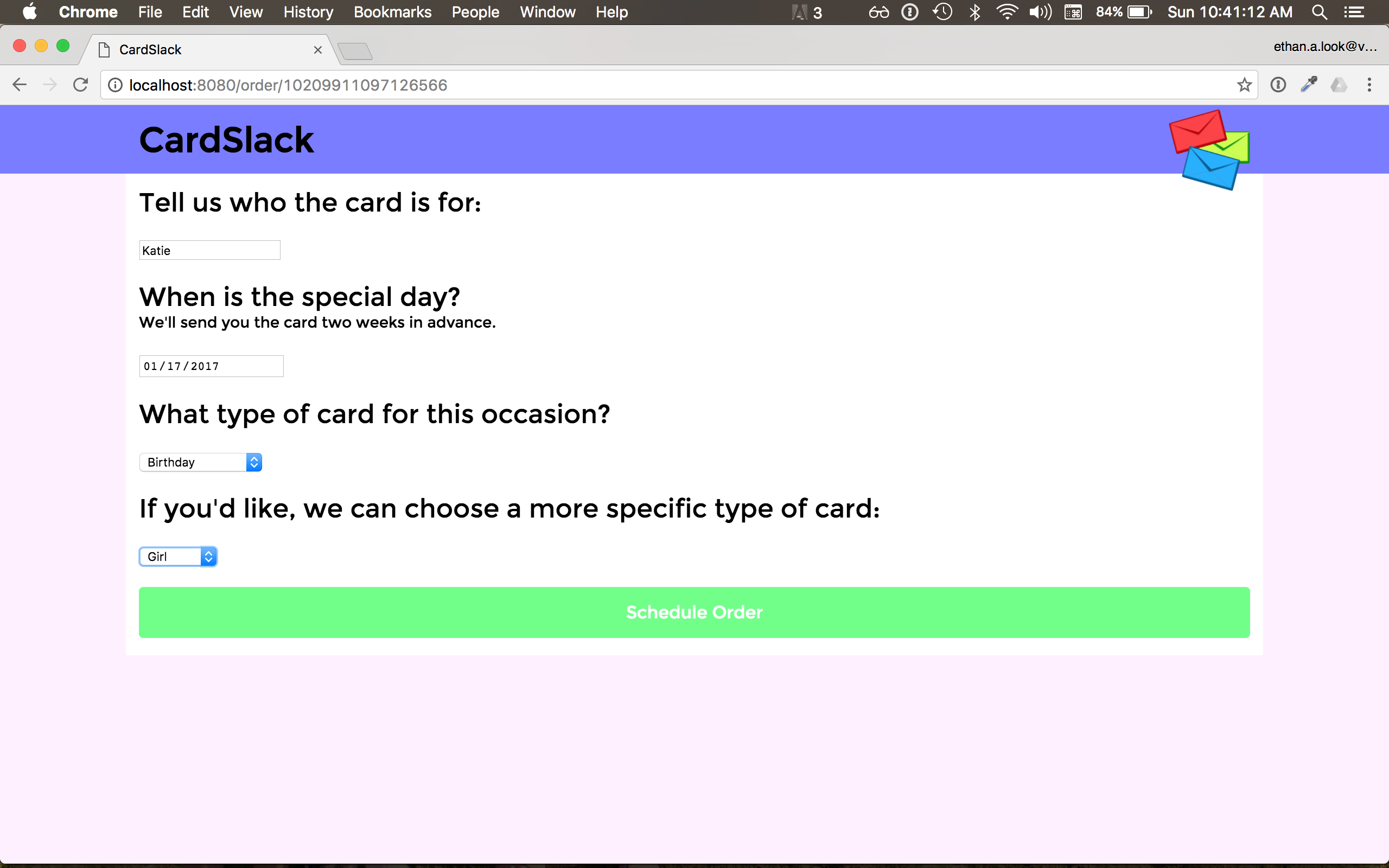1389x868 pixels.
Task: Open the Birthday card type dropdown
Action: click(200, 462)
